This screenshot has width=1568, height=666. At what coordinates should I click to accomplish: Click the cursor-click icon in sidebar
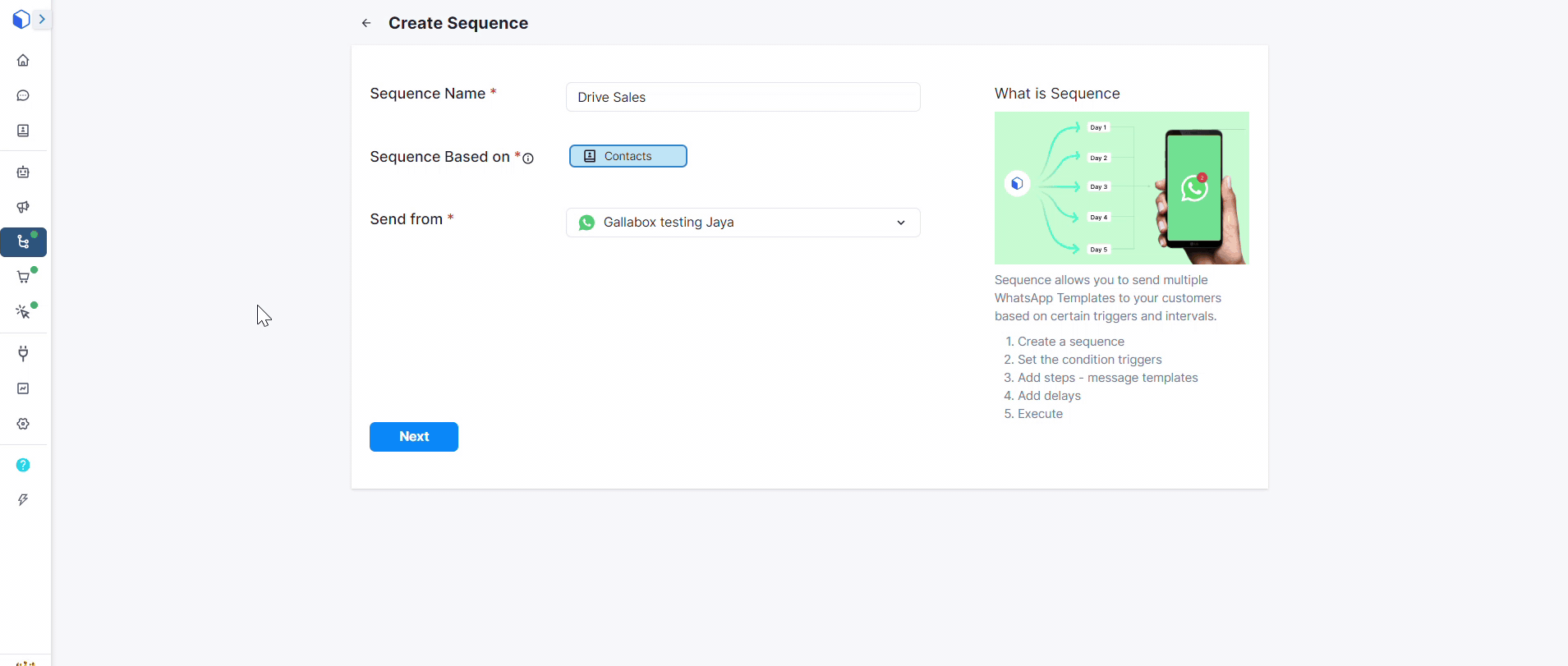click(23, 312)
